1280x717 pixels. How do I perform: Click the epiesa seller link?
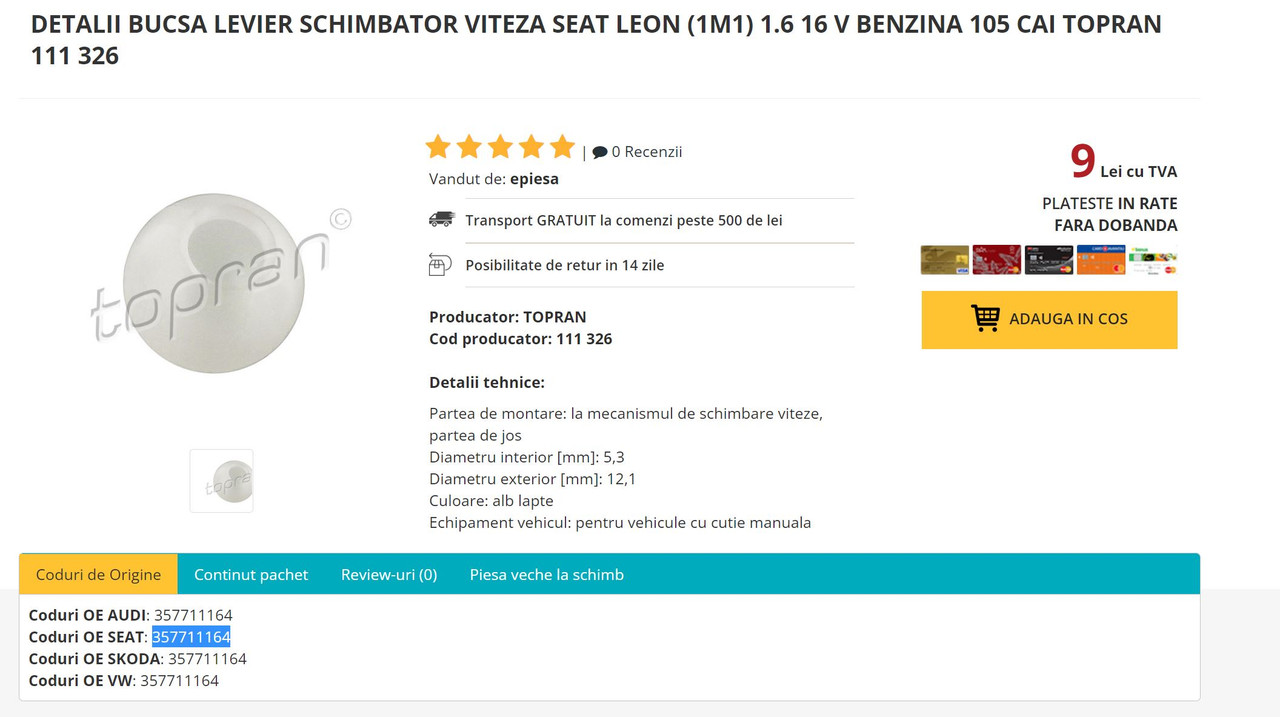point(534,179)
